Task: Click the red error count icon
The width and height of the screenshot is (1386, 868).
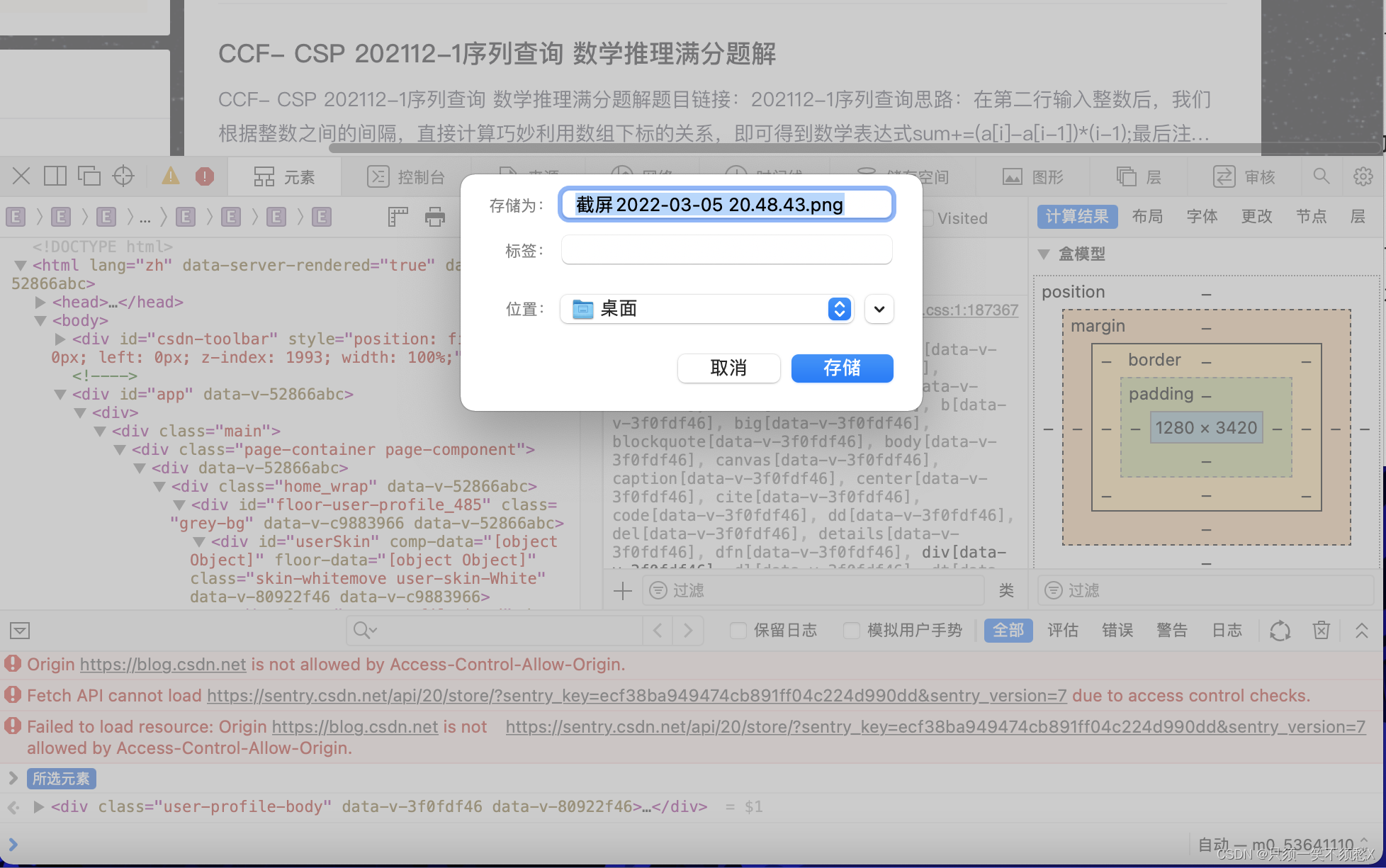Action: coord(205,176)
